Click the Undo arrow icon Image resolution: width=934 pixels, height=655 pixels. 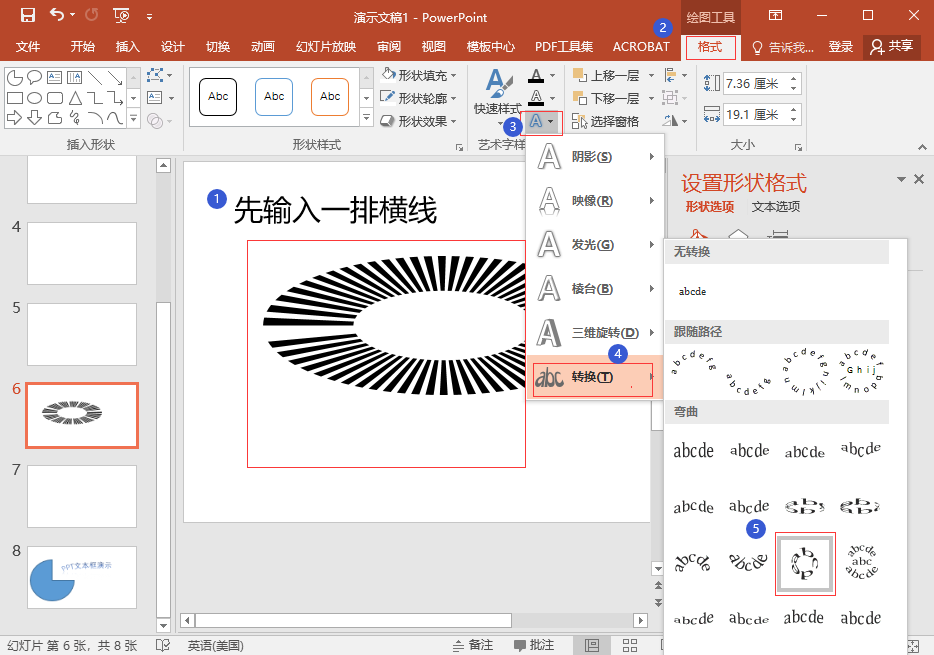[x=57, y=15]
